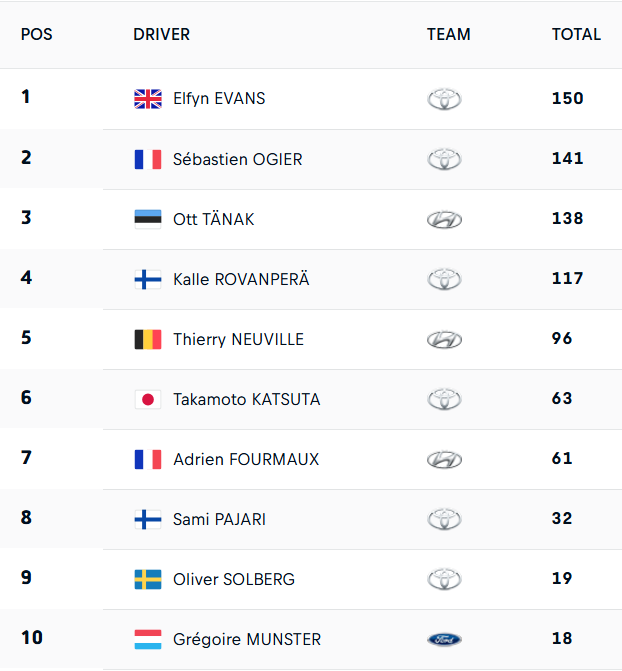Sort by the TOTAL column header
Image resolution: width=622 pixels, height=671 pixels.
pyautogui.click(x=576, y=34)
